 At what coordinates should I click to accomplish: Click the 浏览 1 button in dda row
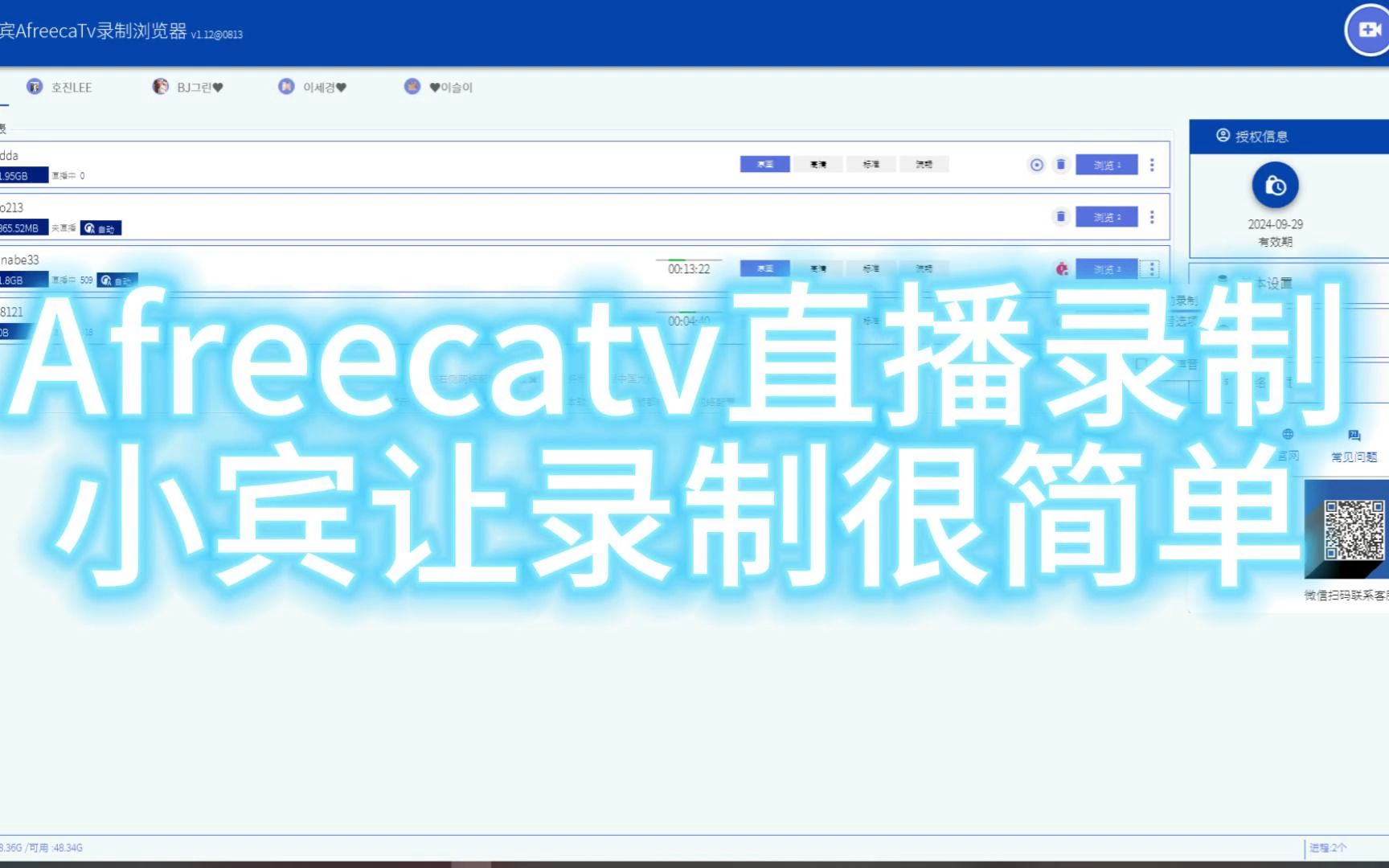tap(1107, 165)
